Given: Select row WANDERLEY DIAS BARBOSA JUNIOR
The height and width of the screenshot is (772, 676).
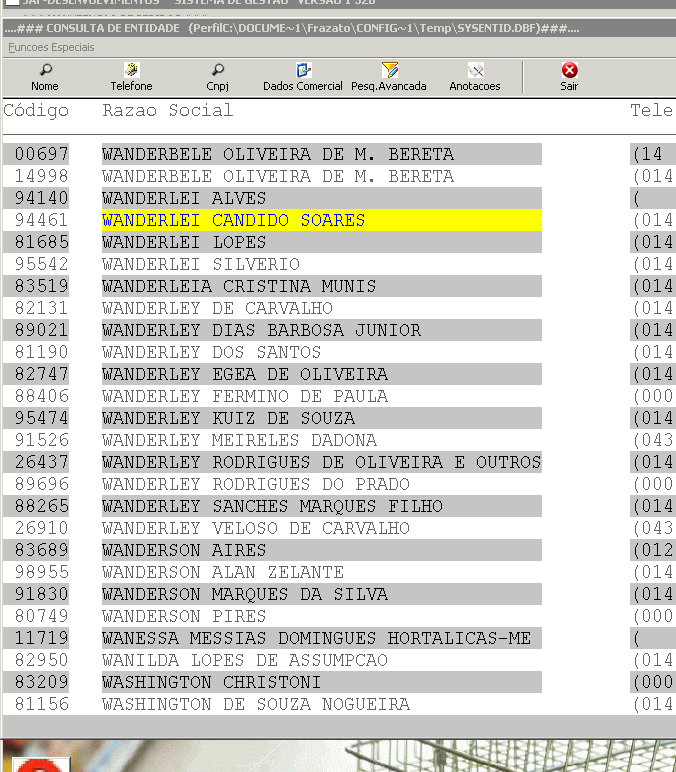Looking at the screenshot, I should (322, 330).
